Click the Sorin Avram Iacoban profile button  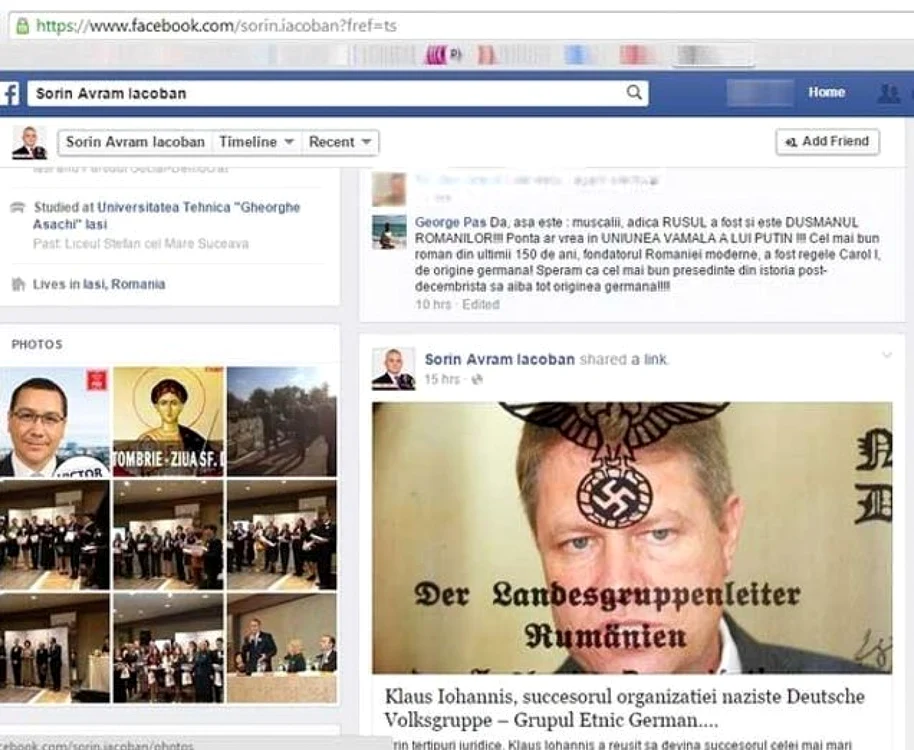135,142
